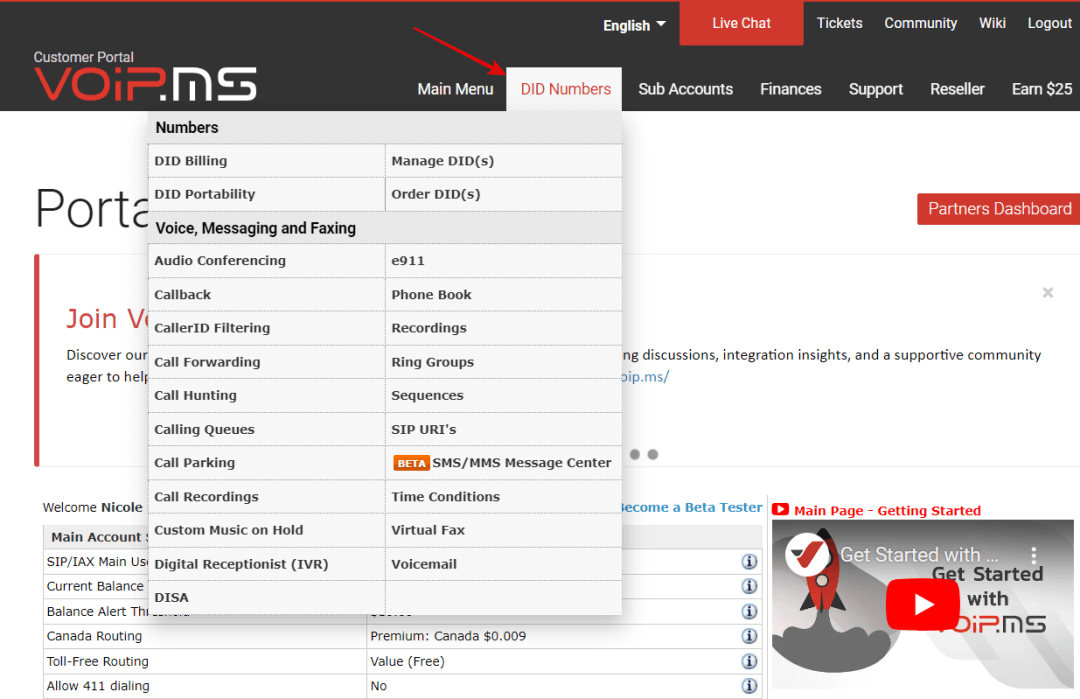Viewport: 1080px width, 699px height.
Task: Open the Sub Accounts menu
Action: pos(685,89)
